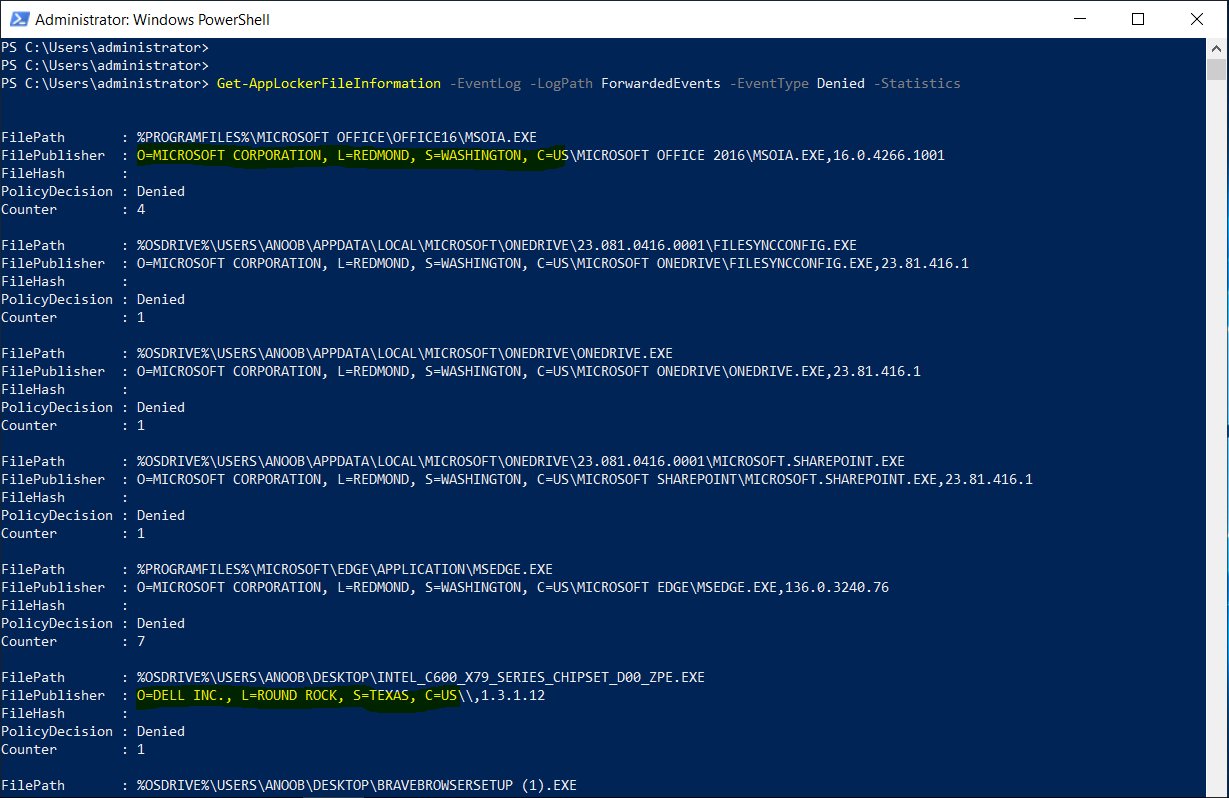This screenshot has height=798, width=1229.
Task: Maximize the PowerShell window
Action: point(1138,19)
